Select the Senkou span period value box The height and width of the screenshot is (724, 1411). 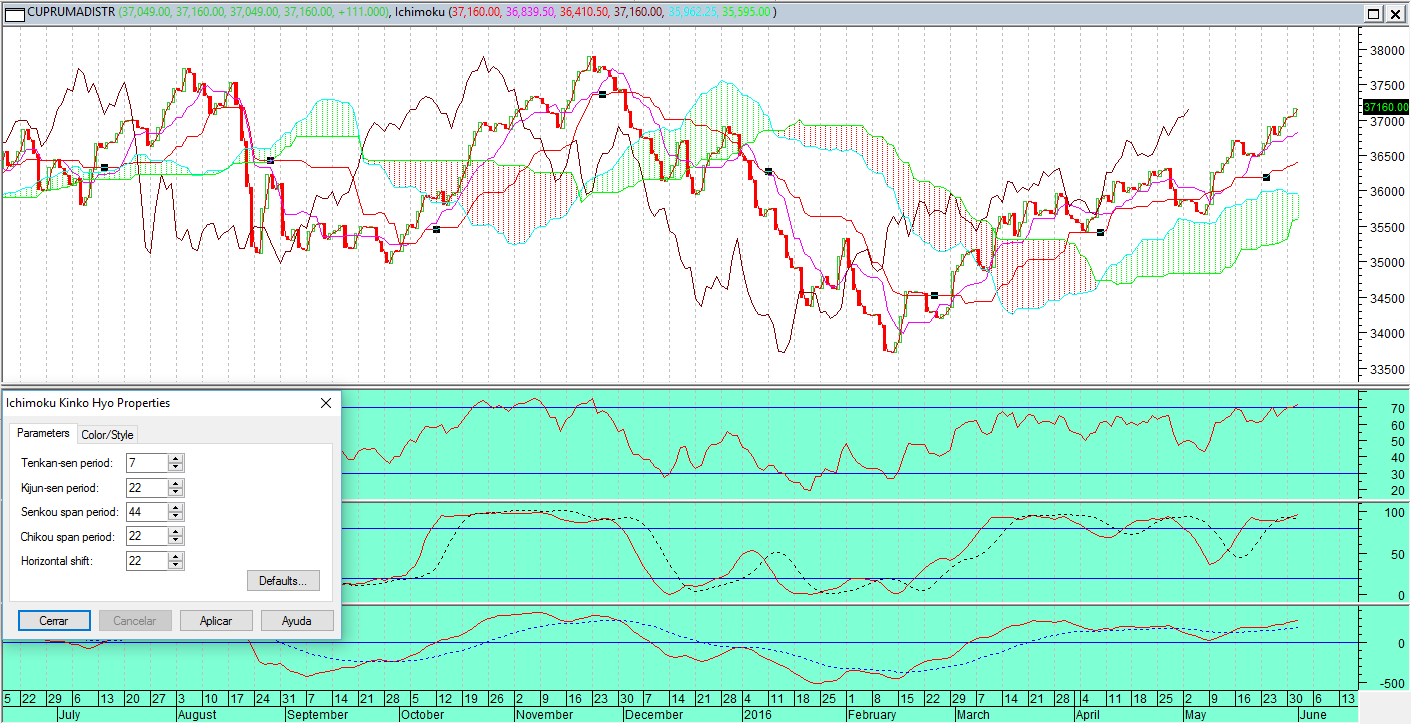[145, 511]
